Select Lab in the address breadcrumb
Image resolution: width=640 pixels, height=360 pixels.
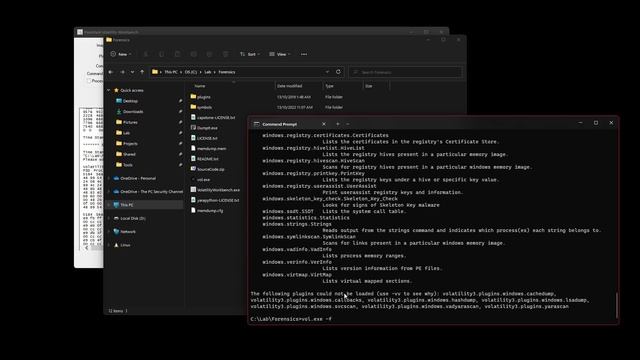tap(208, 72)
